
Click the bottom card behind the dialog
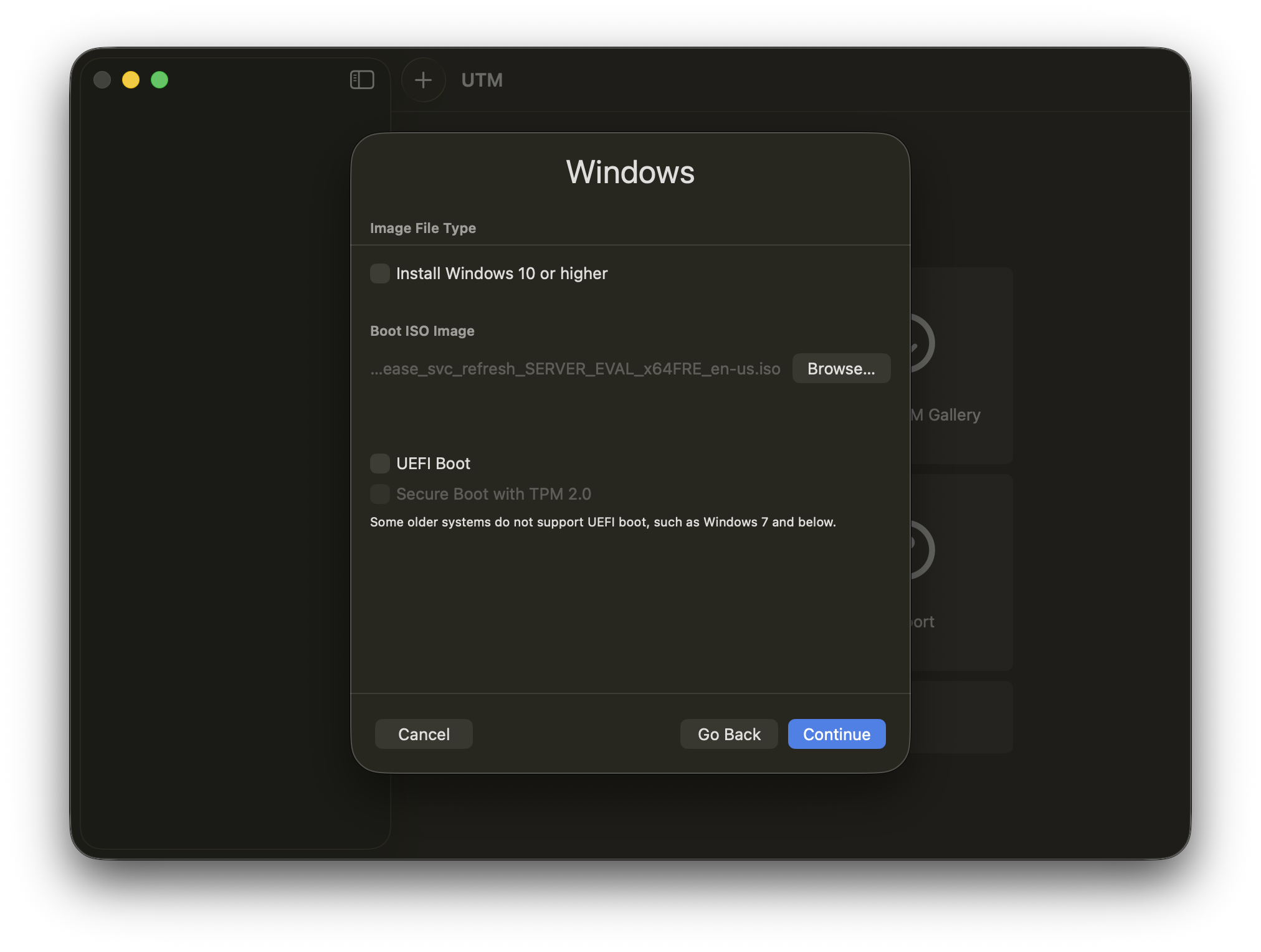961,716
